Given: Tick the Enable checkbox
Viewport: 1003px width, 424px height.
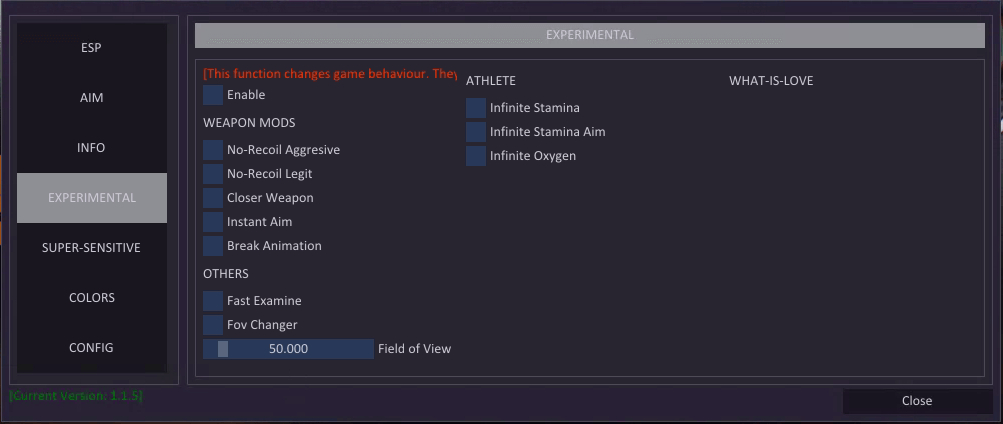Looking at the screenshot, I should [x=213, y=95].
